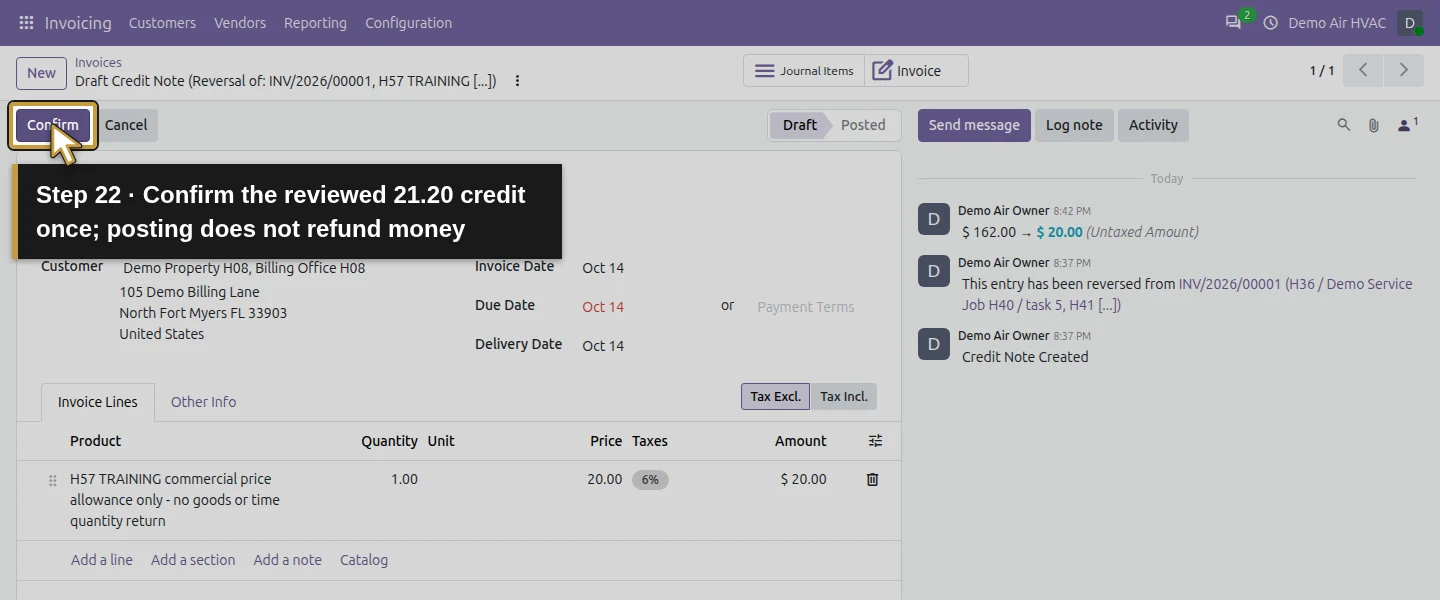Show followers person icon
1440x600 pixels.
pyautogui.click(x=1408, y=125)
